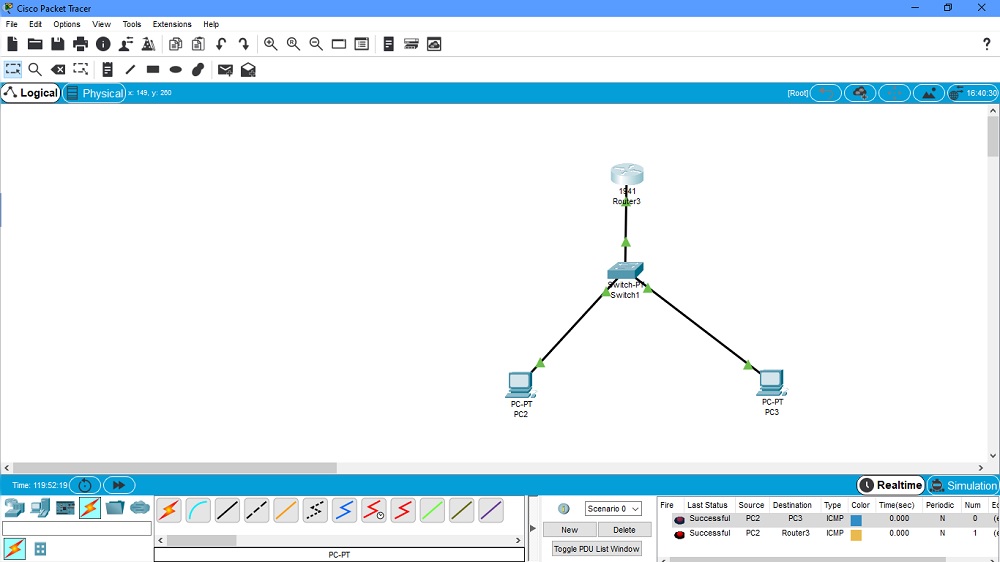Click the device search input field

coord(77,528)
